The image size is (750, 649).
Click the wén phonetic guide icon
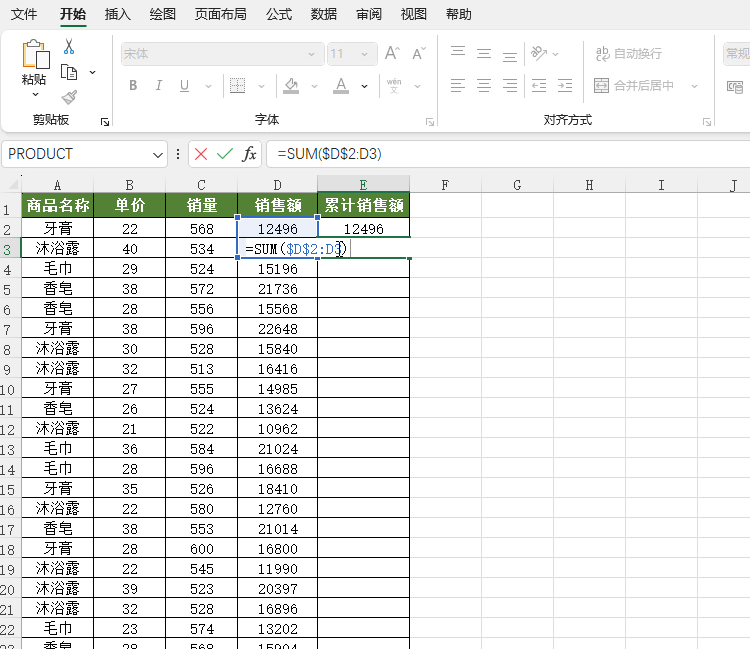coord(394,86)
